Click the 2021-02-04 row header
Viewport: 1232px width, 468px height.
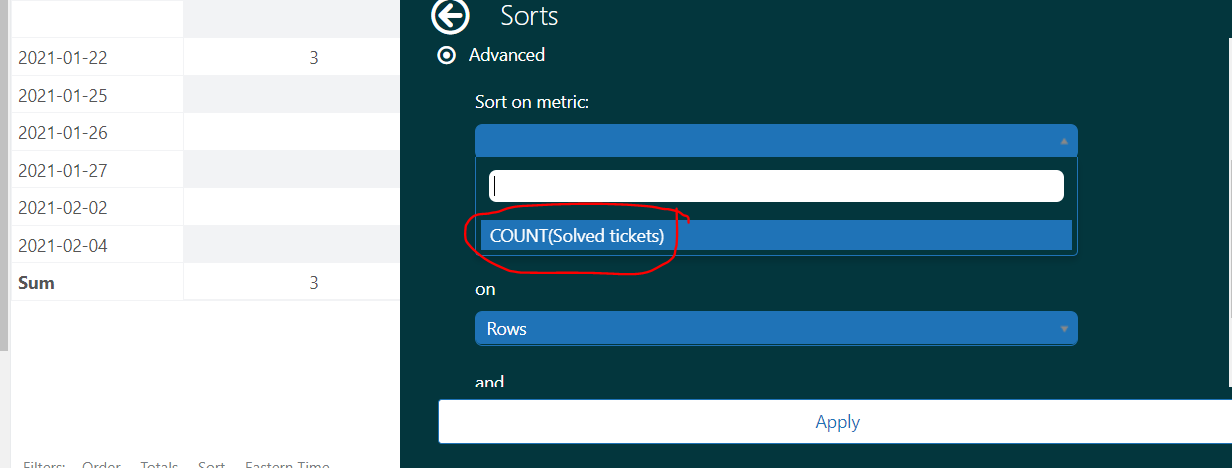62,246
